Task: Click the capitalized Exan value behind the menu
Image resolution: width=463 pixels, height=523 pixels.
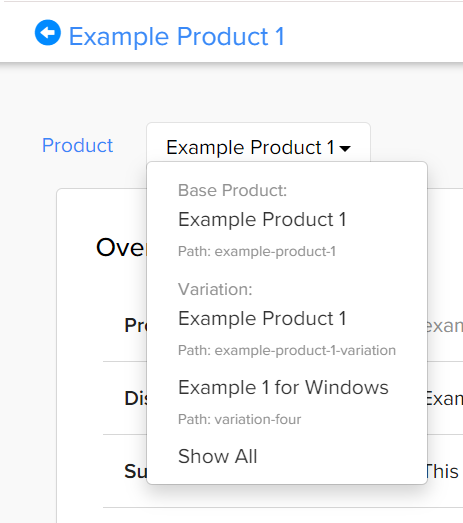Action: pos(445,398)
